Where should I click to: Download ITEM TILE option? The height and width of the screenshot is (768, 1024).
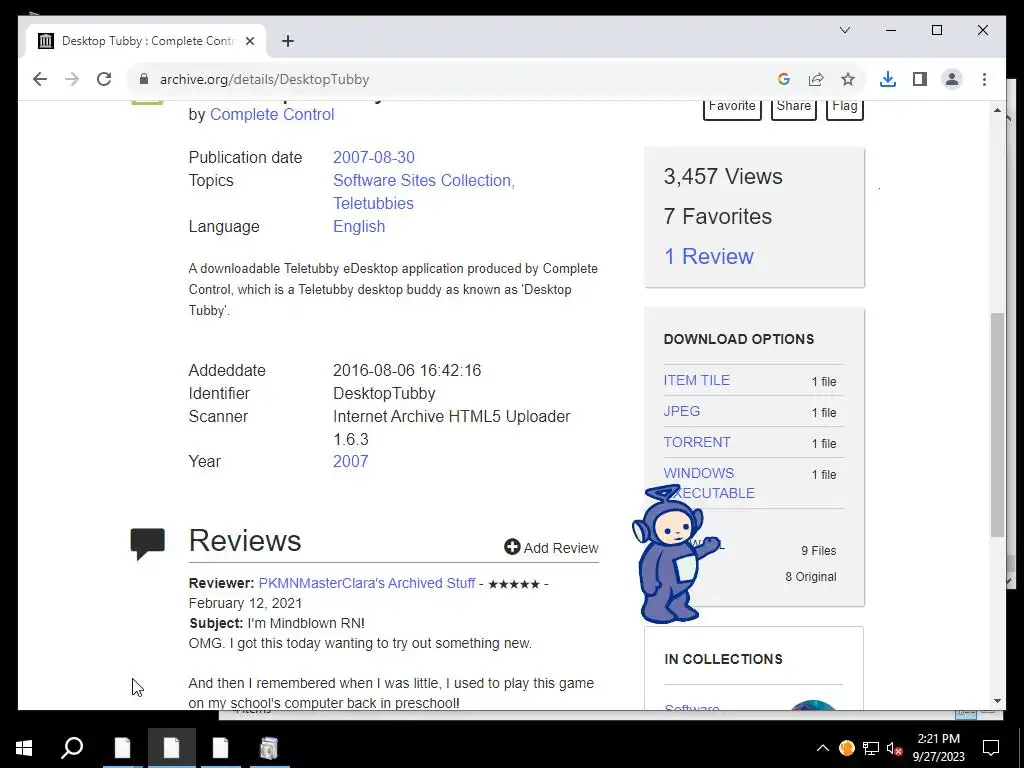696,380
